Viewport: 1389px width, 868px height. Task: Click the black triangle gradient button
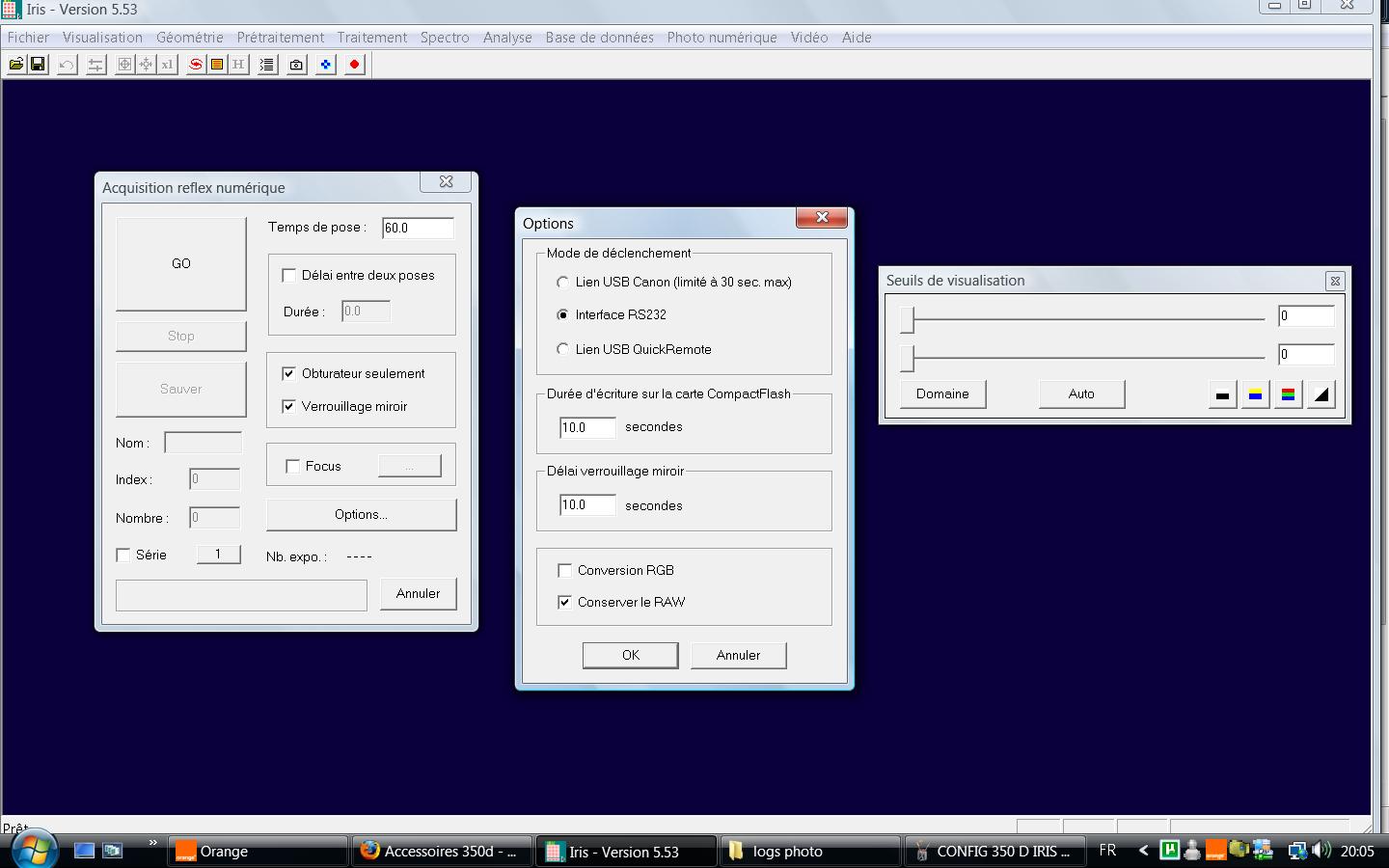[x=1321, y=394]
